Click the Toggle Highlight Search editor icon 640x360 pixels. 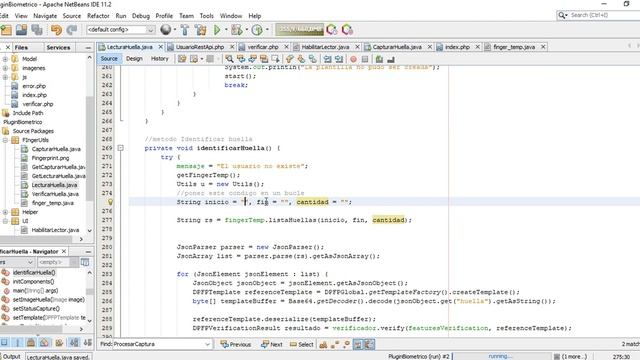tap(264, 59)
